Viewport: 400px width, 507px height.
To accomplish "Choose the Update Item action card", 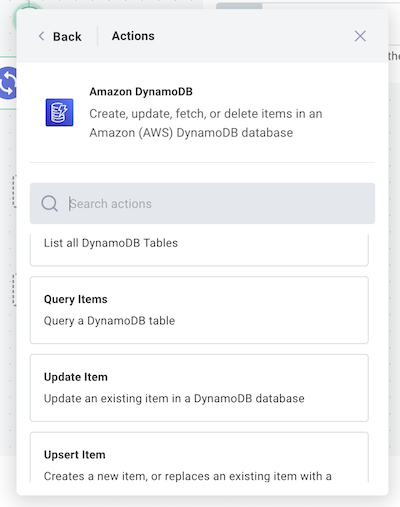I will pos(199,388).
